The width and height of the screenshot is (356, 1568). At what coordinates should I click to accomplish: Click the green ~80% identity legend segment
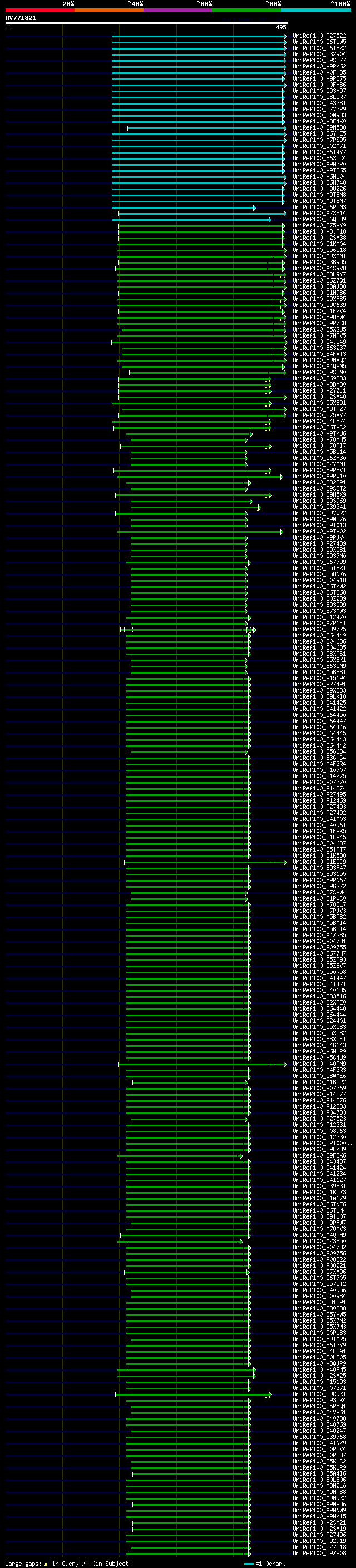pyautogui.click(x=247, y=10)
